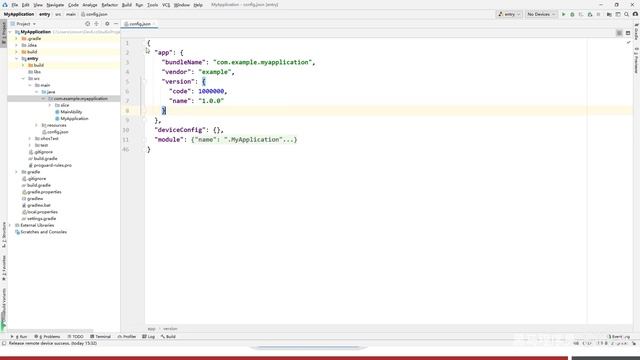Run the app with the green play icon

pos(564,14)
